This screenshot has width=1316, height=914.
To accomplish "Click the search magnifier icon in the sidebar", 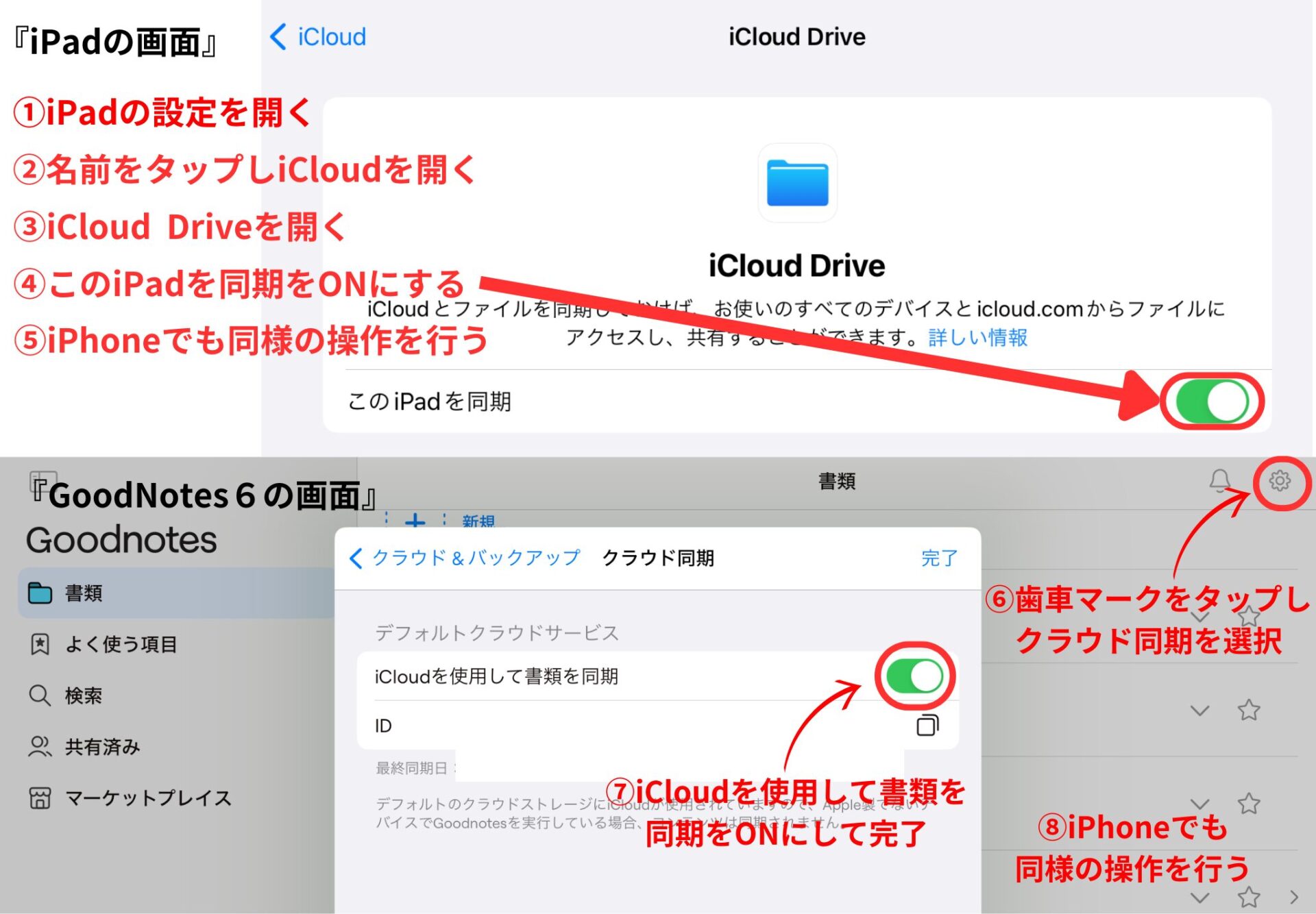I will (40, 695).
